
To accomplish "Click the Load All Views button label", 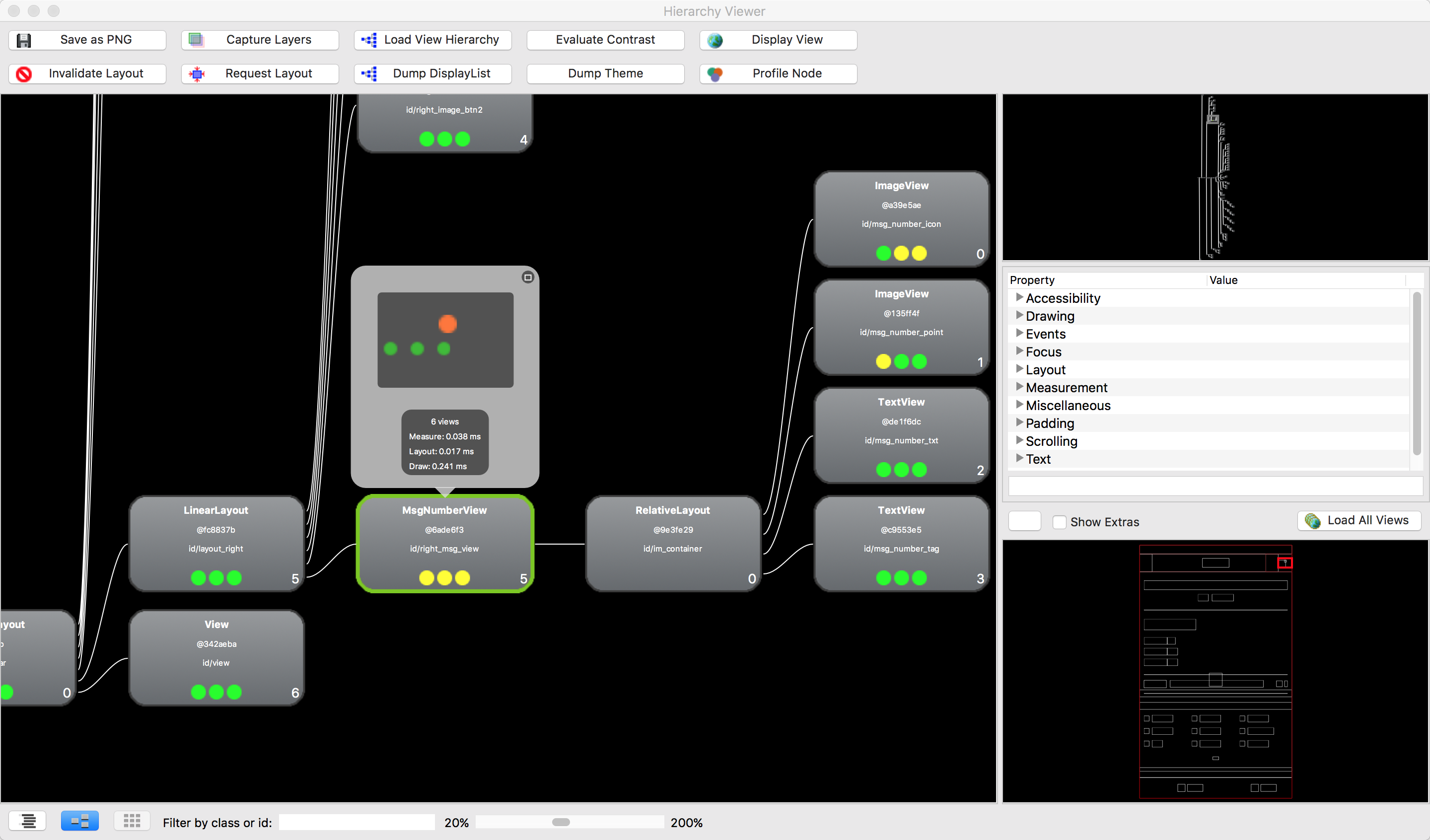I will 1368,520.
